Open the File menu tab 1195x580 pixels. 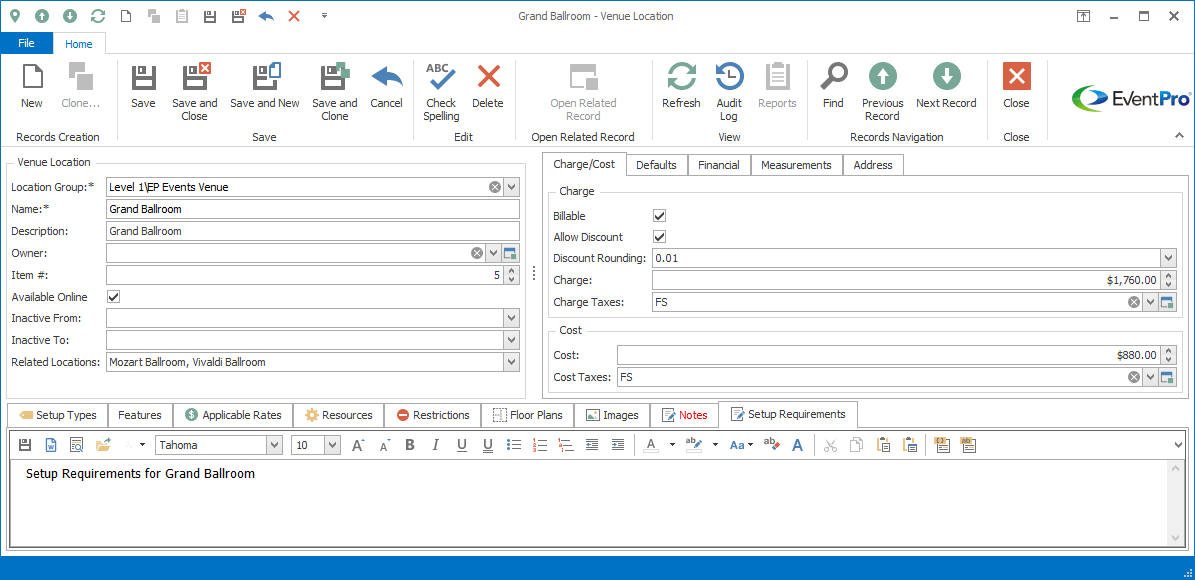27,43
